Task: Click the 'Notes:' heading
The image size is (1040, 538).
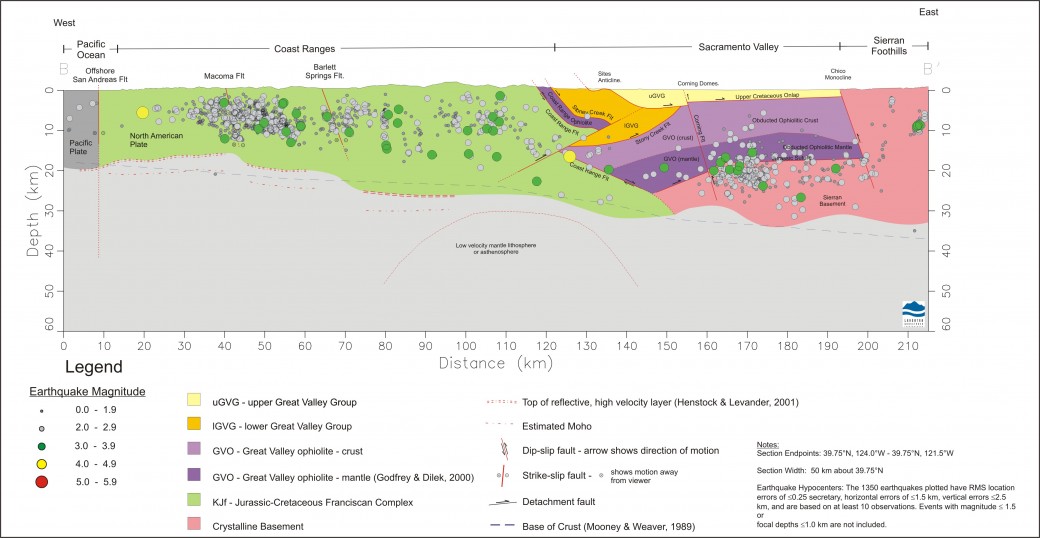Action: (767, 444)
